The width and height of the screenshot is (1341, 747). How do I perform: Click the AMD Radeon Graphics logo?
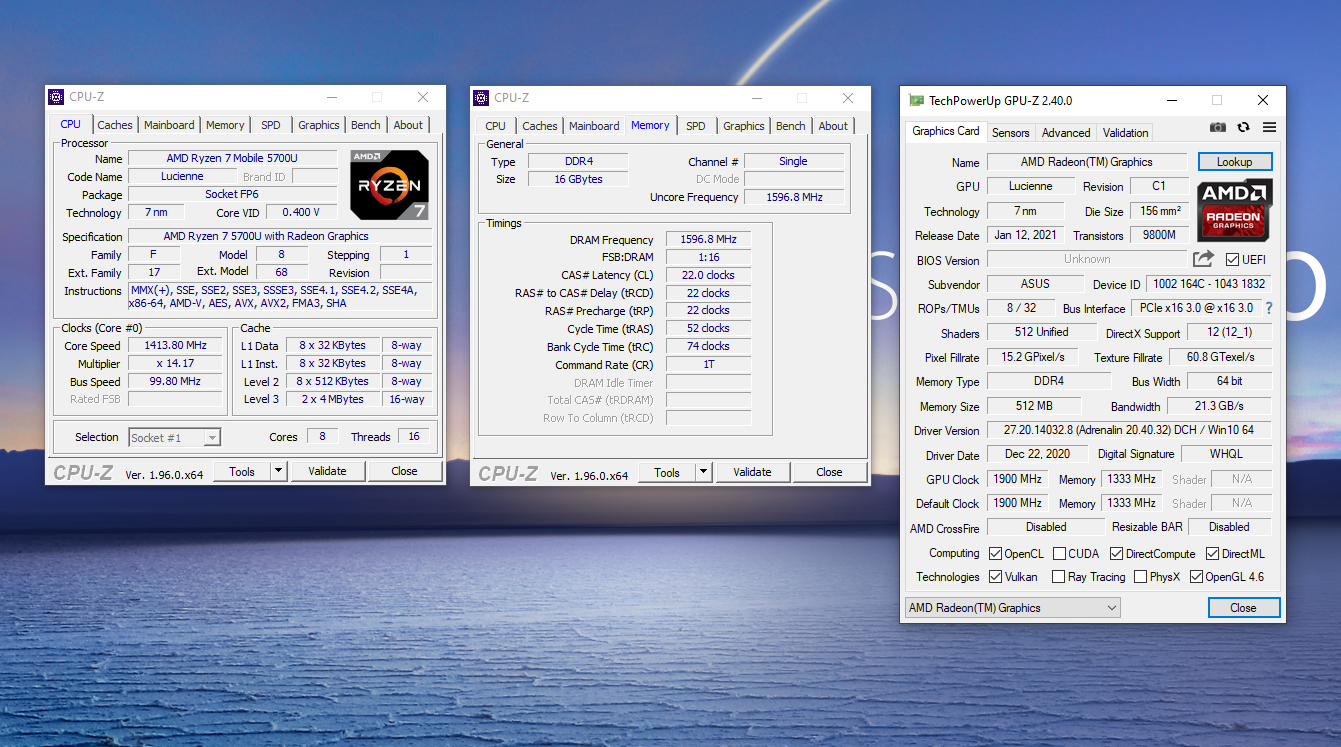[1234, 211]
